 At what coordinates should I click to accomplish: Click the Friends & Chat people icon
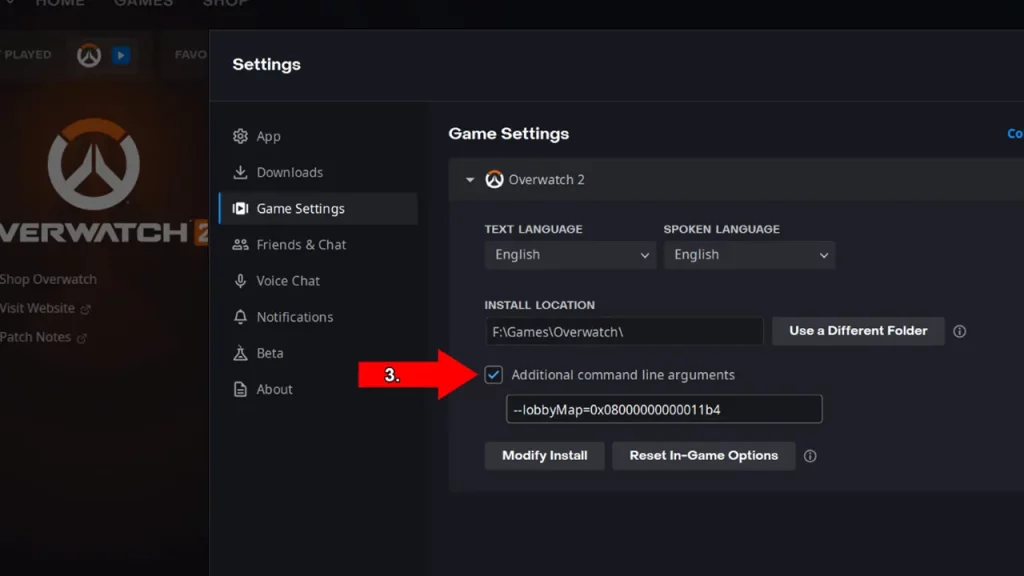pyautogui.click(x=240, y=245)
